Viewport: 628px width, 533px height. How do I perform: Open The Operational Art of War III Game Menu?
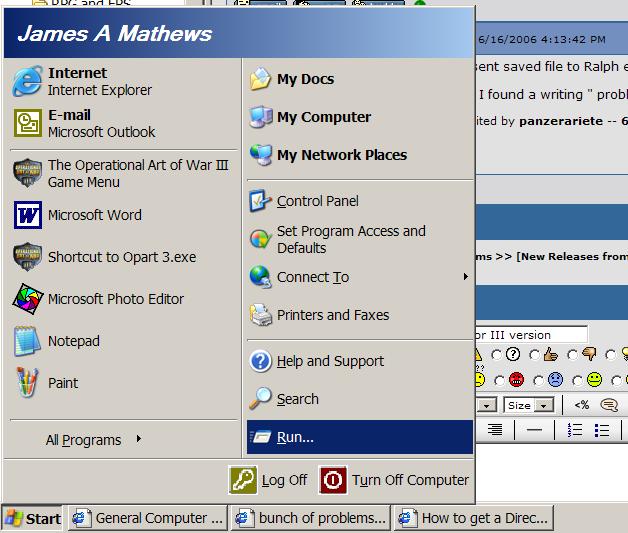(x=124, y=173)
